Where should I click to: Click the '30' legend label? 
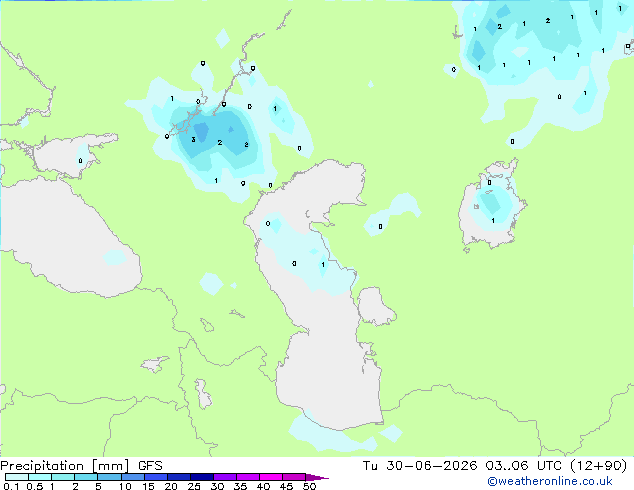pyautogui.click(x=217, y=486)
